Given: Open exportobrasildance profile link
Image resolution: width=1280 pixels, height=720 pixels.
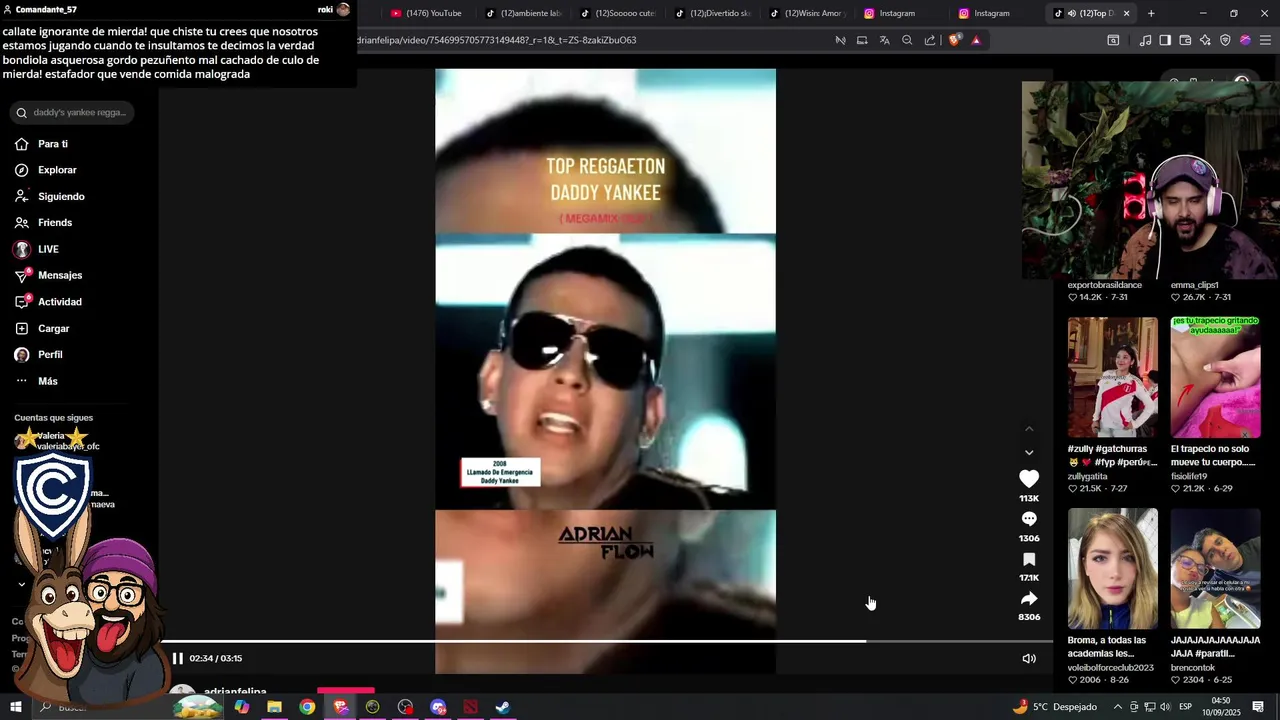Looking at the screenshot, I should click(1104, 285).
